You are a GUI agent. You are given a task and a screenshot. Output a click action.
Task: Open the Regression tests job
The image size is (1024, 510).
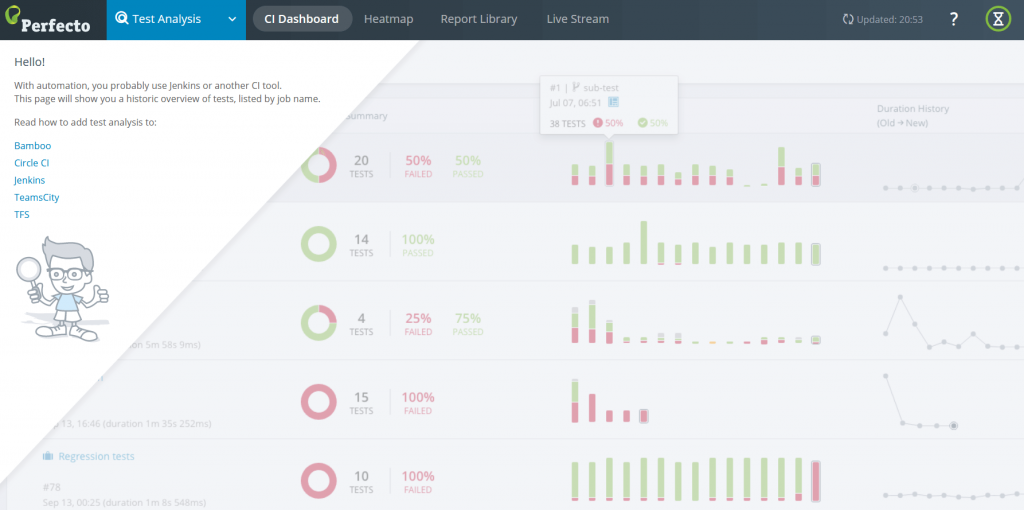click(96, 456)
